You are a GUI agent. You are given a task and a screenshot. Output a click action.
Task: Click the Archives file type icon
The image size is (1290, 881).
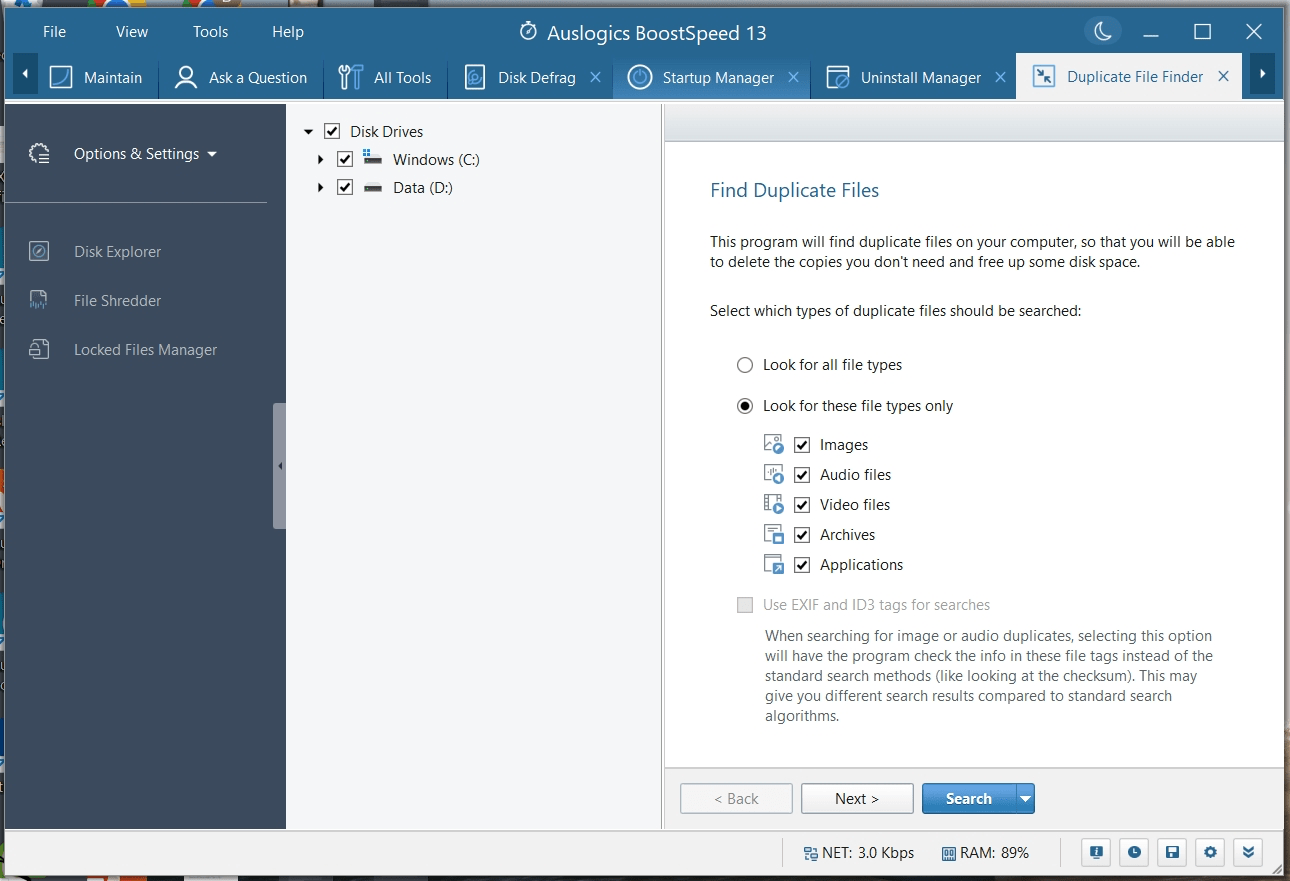[x=773, y=534]
